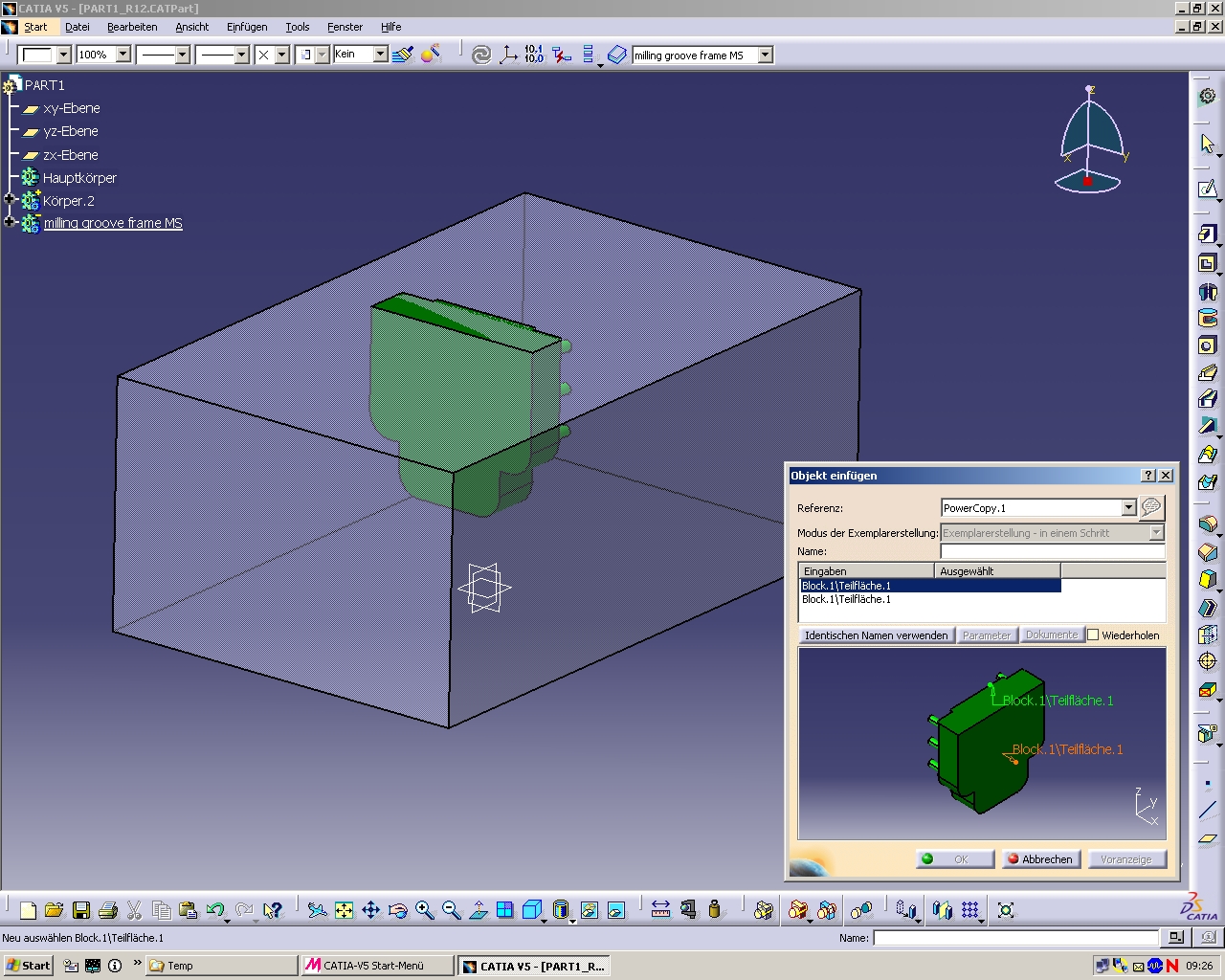Select Hauptkörper in the tree

(x=79, y=178)
